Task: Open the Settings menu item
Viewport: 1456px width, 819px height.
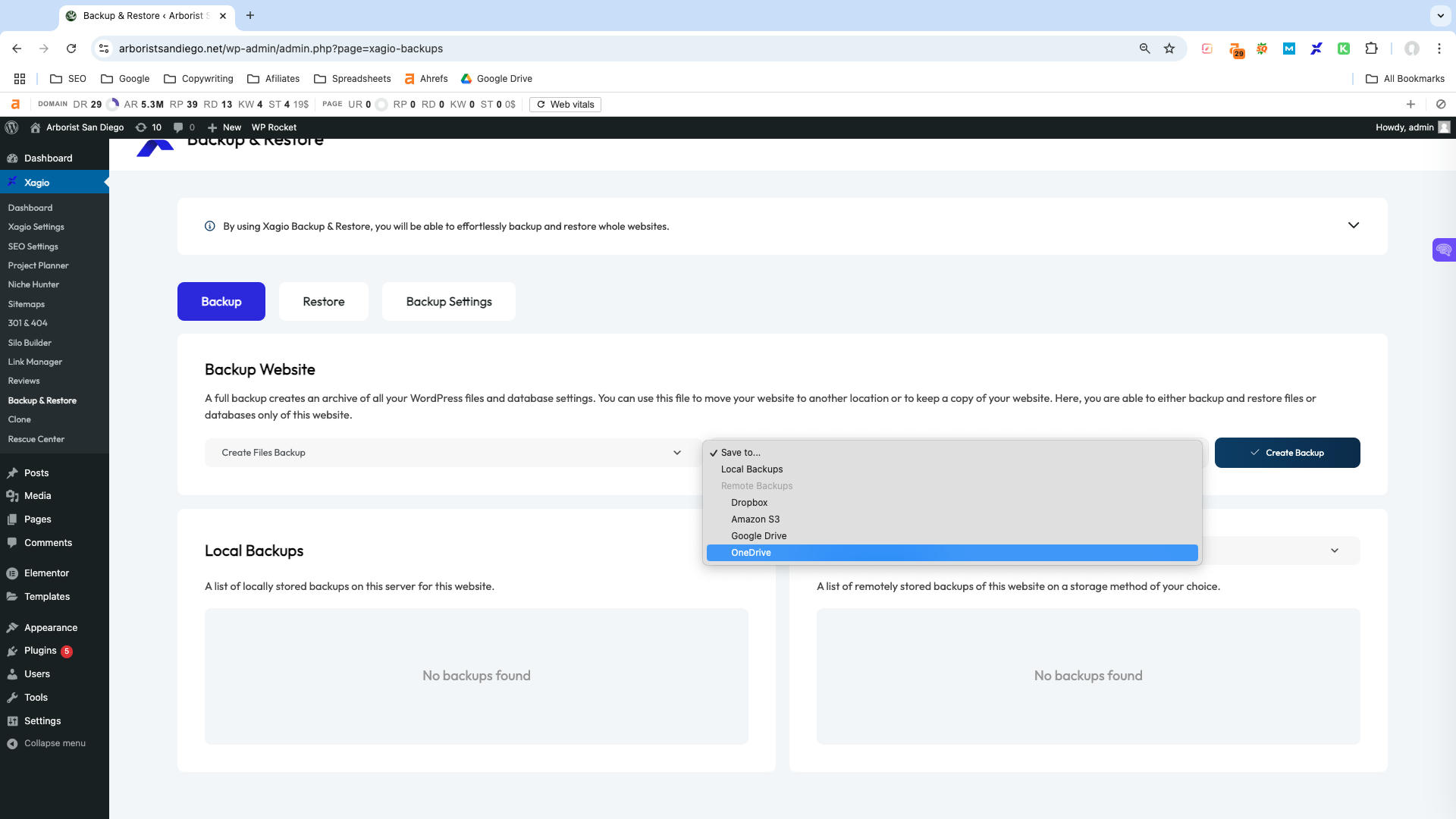Action: coord(55,721)
